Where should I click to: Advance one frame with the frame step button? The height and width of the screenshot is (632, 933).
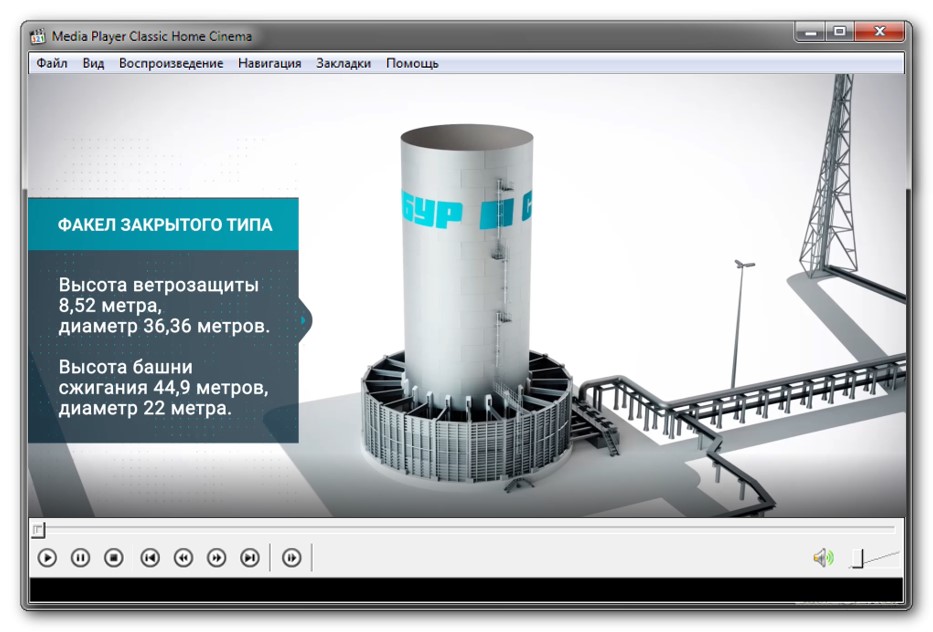(292, 558)
